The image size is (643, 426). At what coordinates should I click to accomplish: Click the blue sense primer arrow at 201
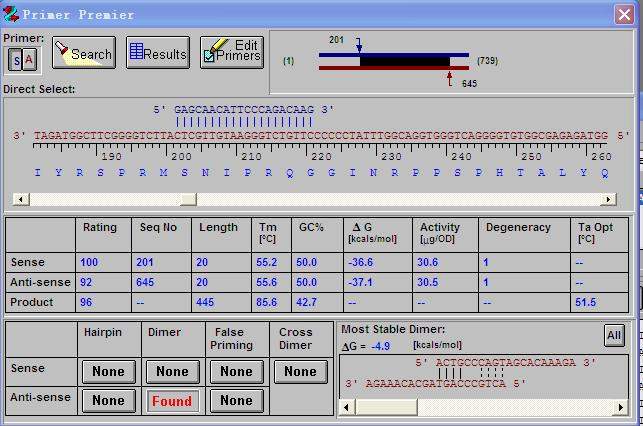click(359, 45)
